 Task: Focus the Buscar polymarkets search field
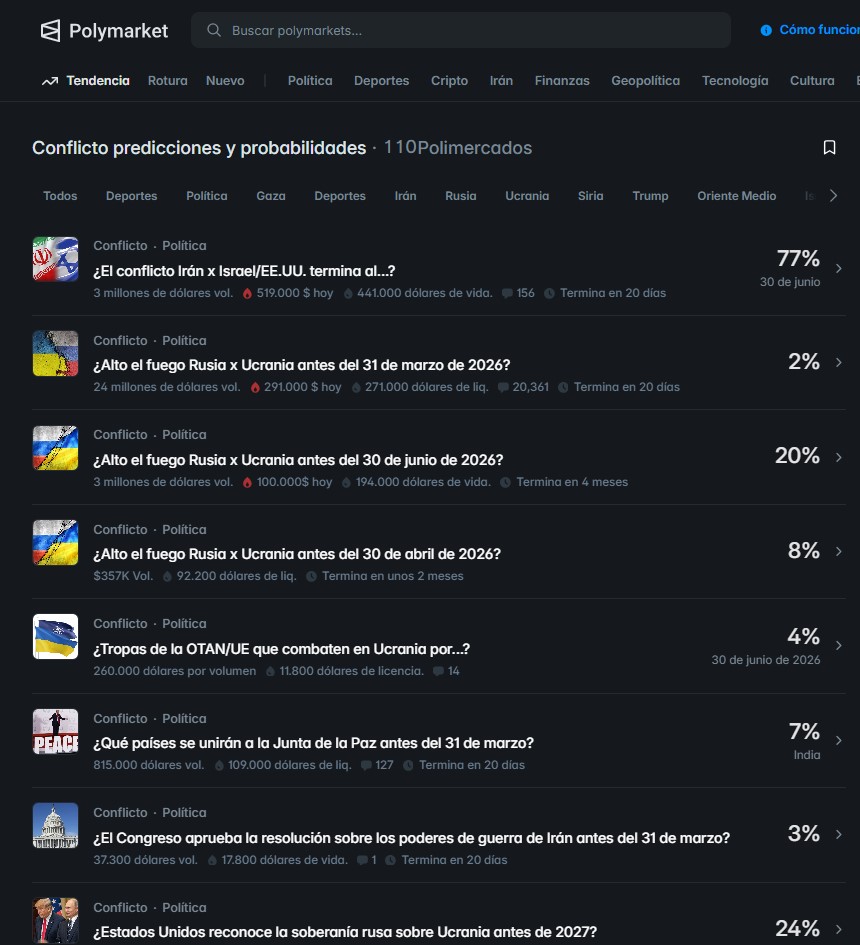click(461, 30)
